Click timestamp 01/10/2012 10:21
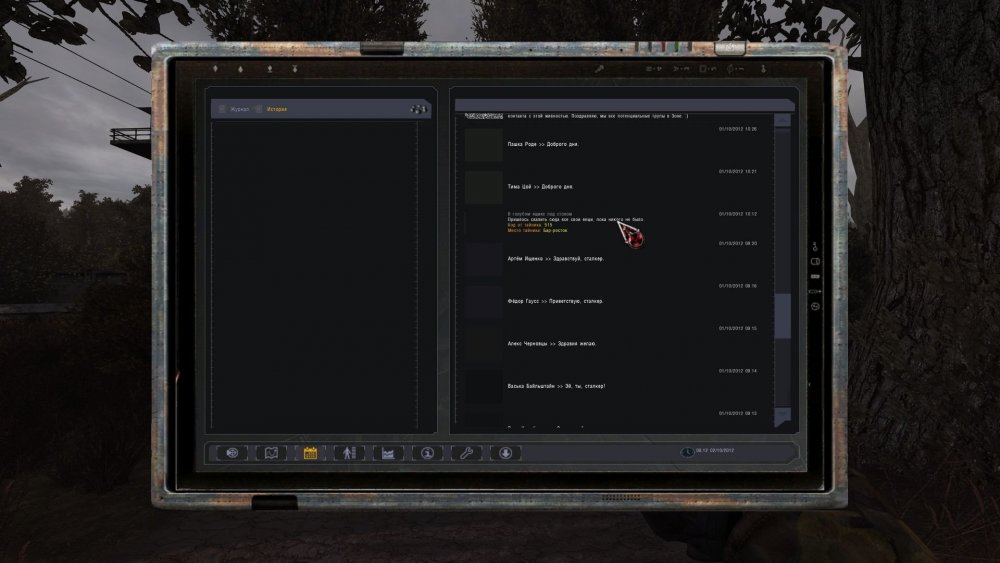This screenshot has width=1000, height=563. point(738,172)
